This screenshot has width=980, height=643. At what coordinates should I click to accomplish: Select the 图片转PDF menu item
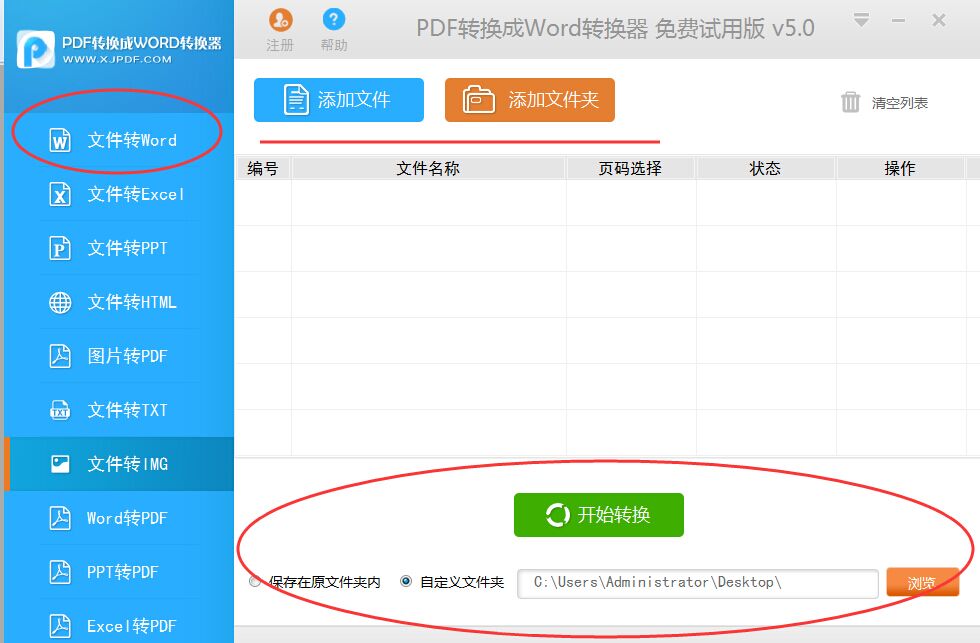[119, 356]
